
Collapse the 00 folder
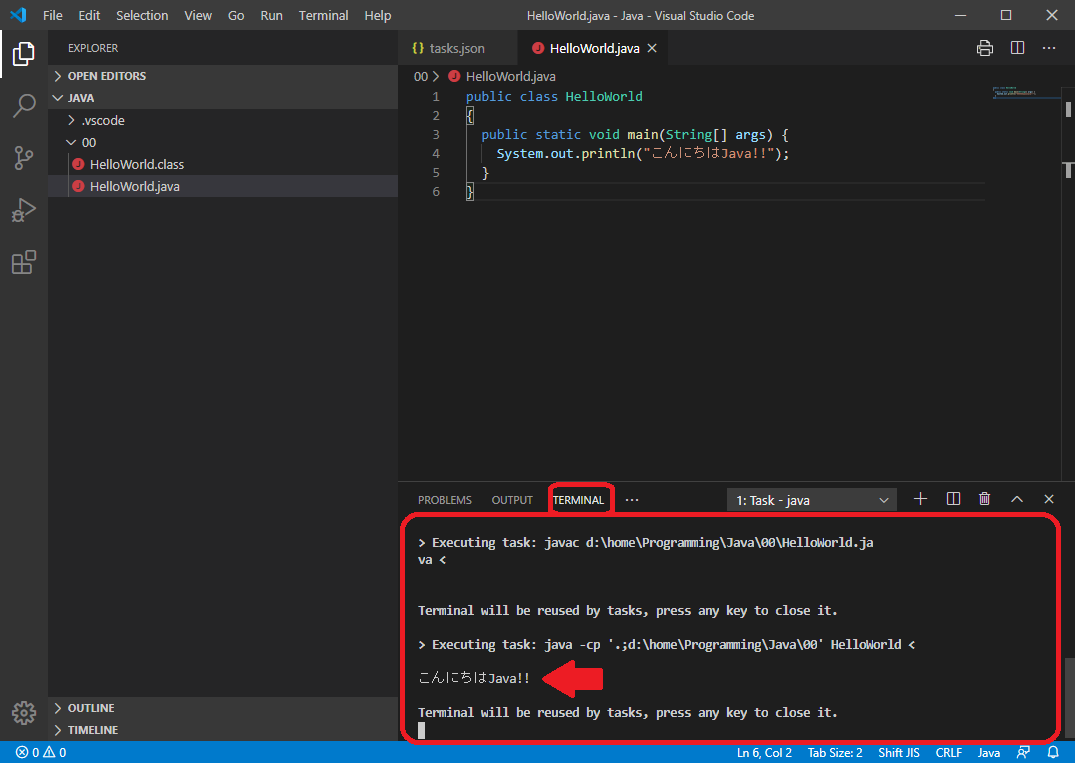[x=89, y=142]
